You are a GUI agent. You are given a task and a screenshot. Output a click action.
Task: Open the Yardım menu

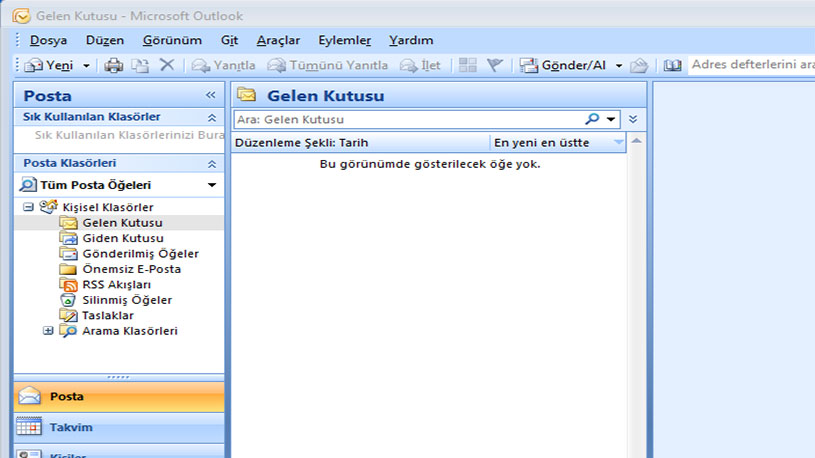click(411, 41)
